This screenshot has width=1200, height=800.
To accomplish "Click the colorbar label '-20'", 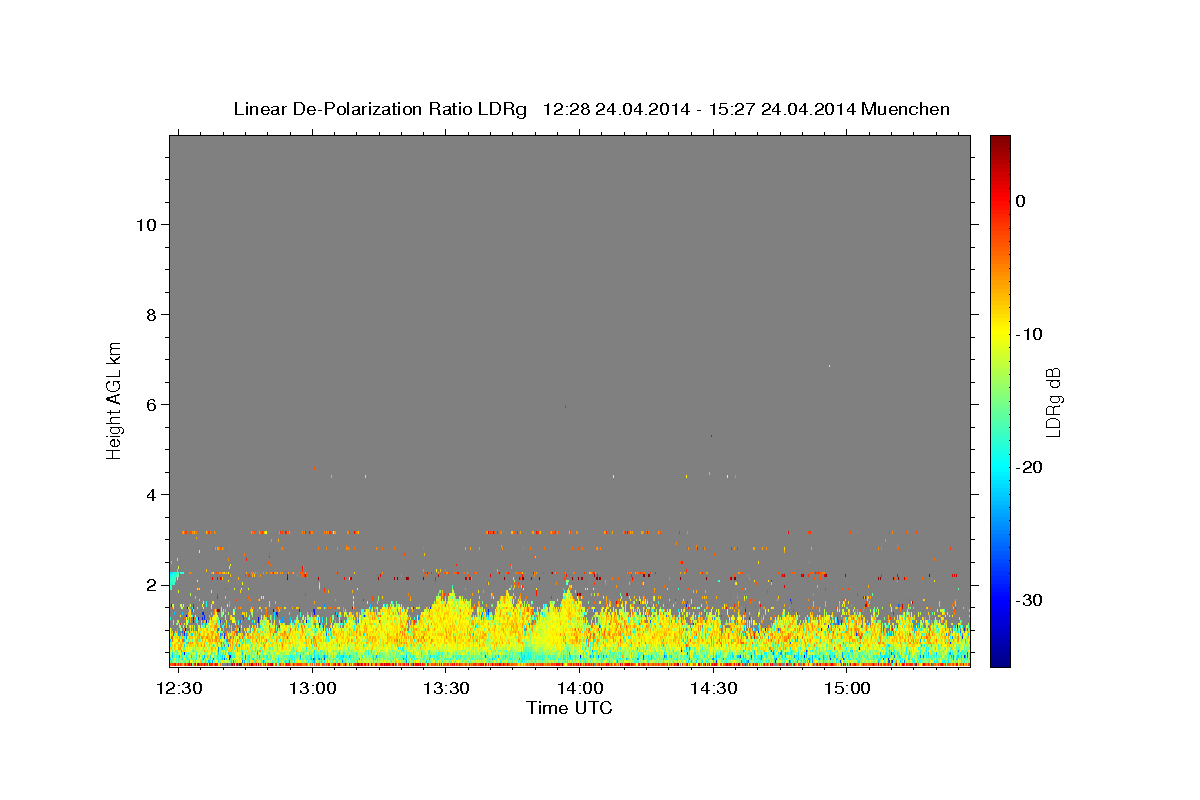I will coord(1029,467).
